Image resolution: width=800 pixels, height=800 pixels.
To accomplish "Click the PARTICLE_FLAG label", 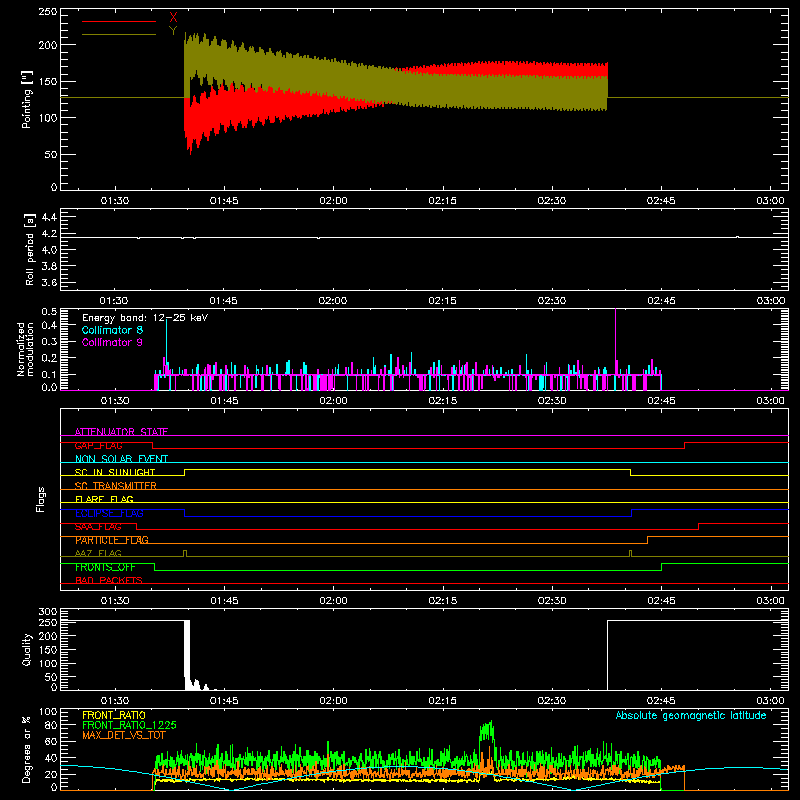I will 112,540.
